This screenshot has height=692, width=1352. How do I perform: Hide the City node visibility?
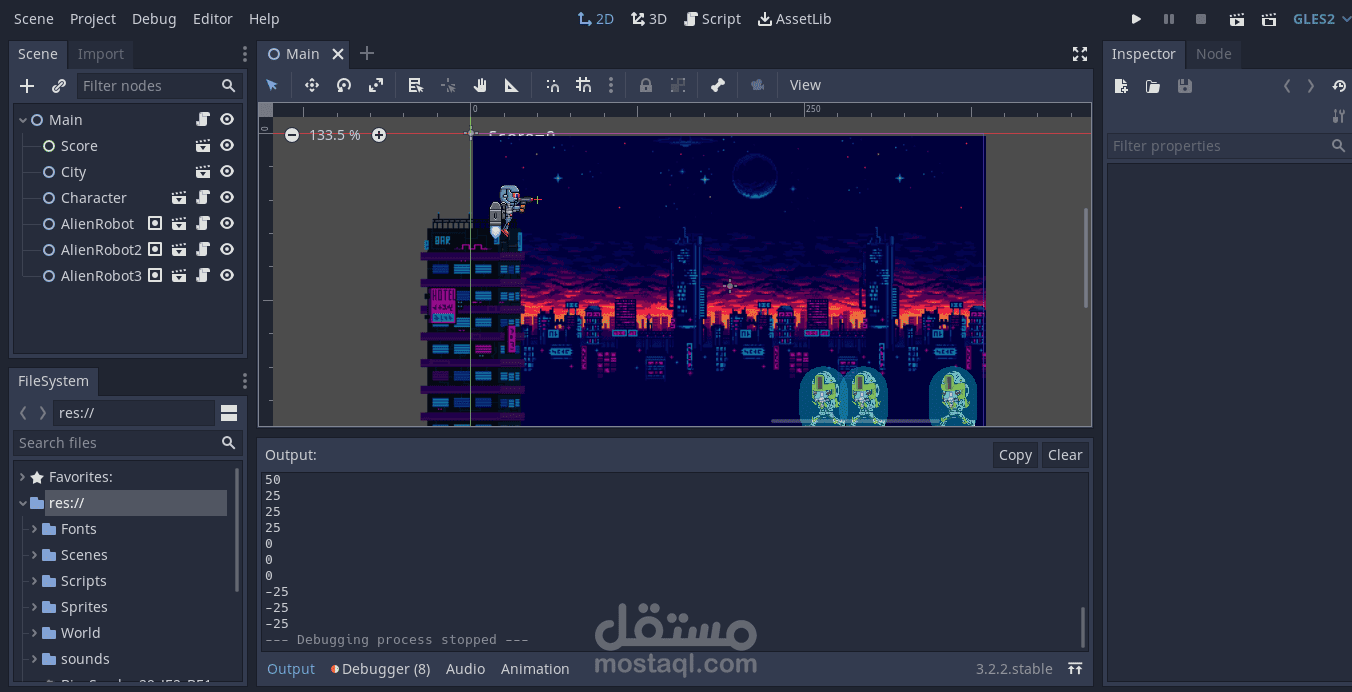(x=227, y=172)
